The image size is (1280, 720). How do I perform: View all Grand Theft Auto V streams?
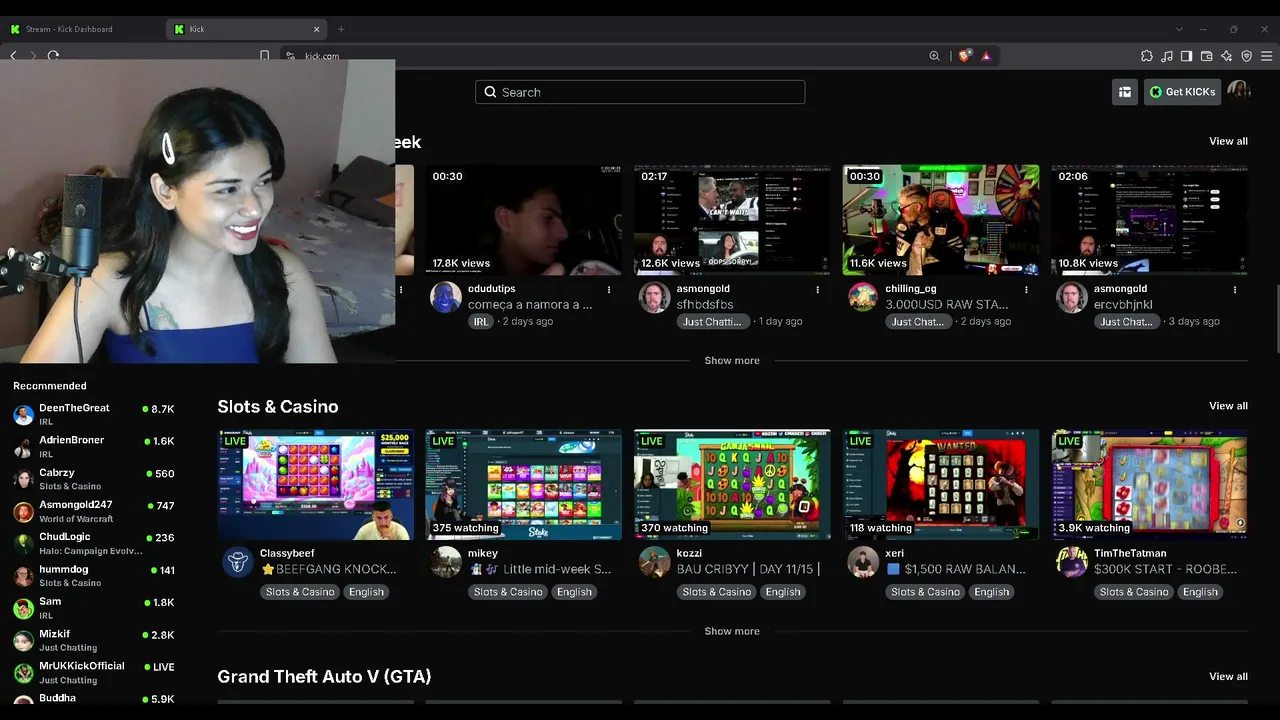pyautogui.click(x=1228, y=676)
